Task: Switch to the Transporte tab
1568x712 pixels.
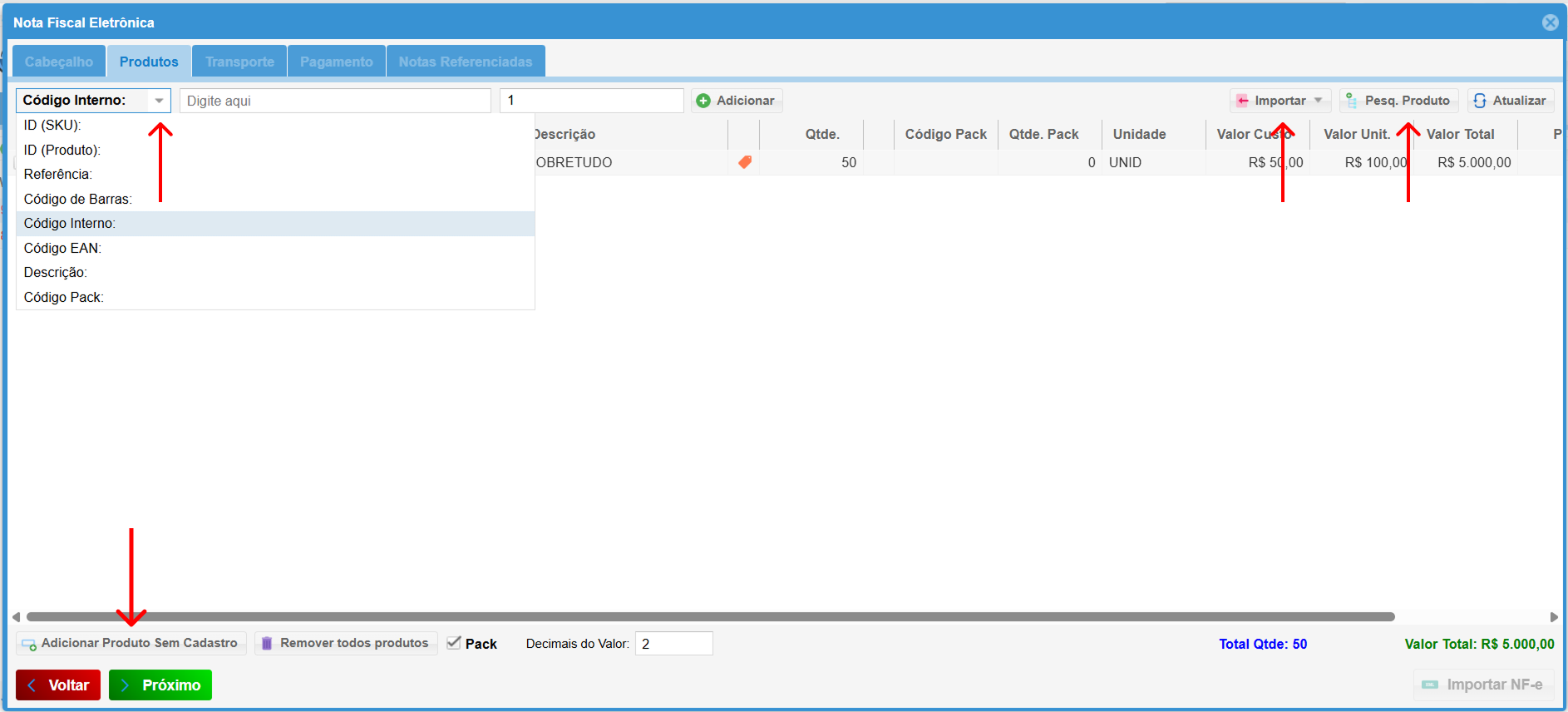Action: pos(239,62)
